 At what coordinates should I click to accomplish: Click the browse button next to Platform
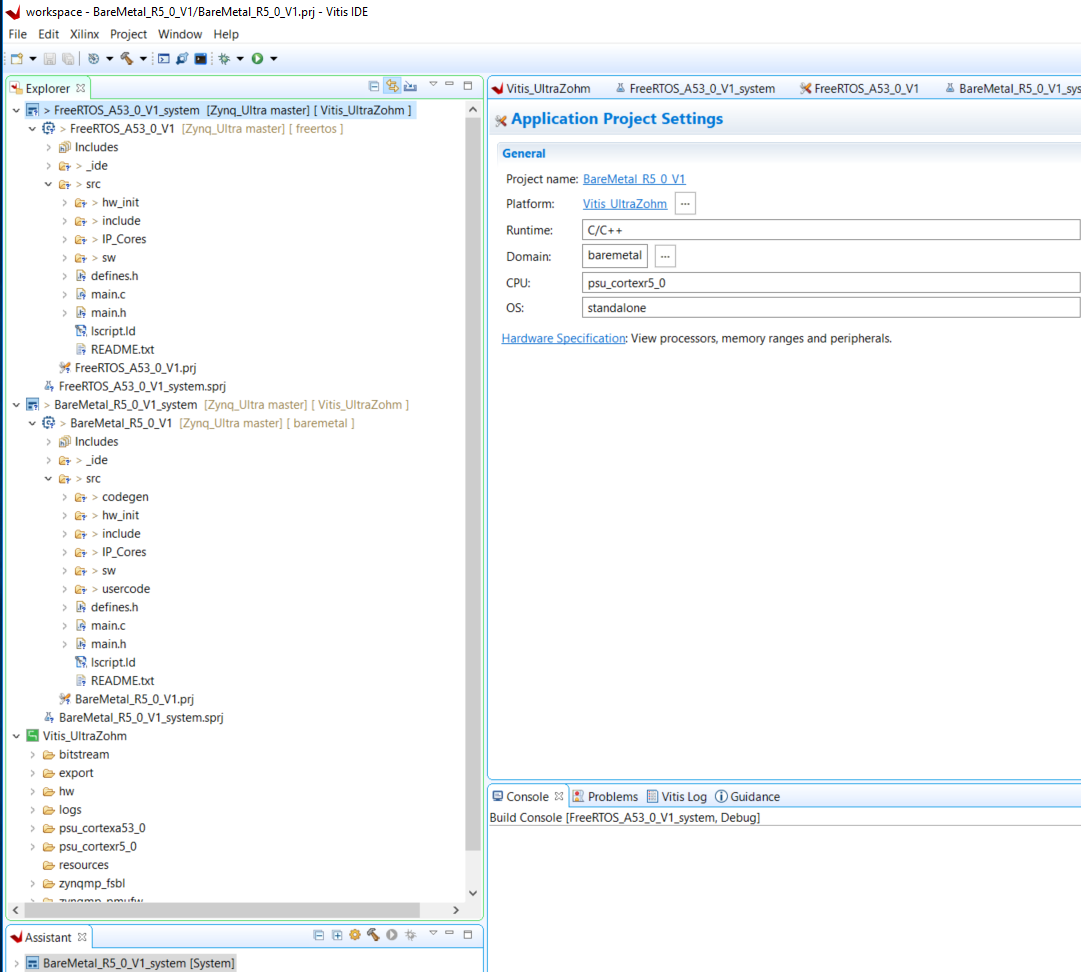[685, 203]
